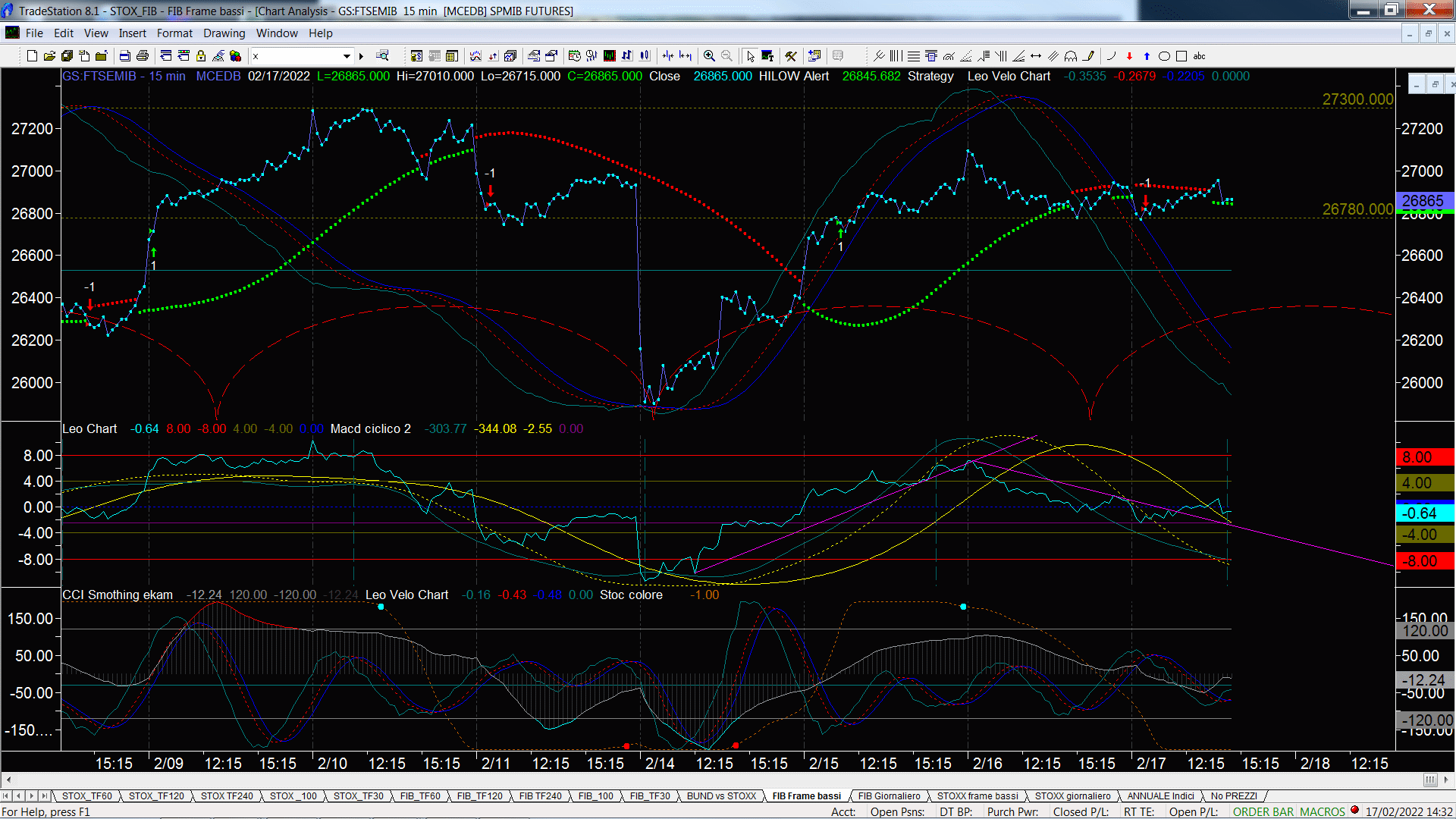Click the Print icon in toolbar
This screenshot has width=1456, height=819.
(x=142, y=56)
